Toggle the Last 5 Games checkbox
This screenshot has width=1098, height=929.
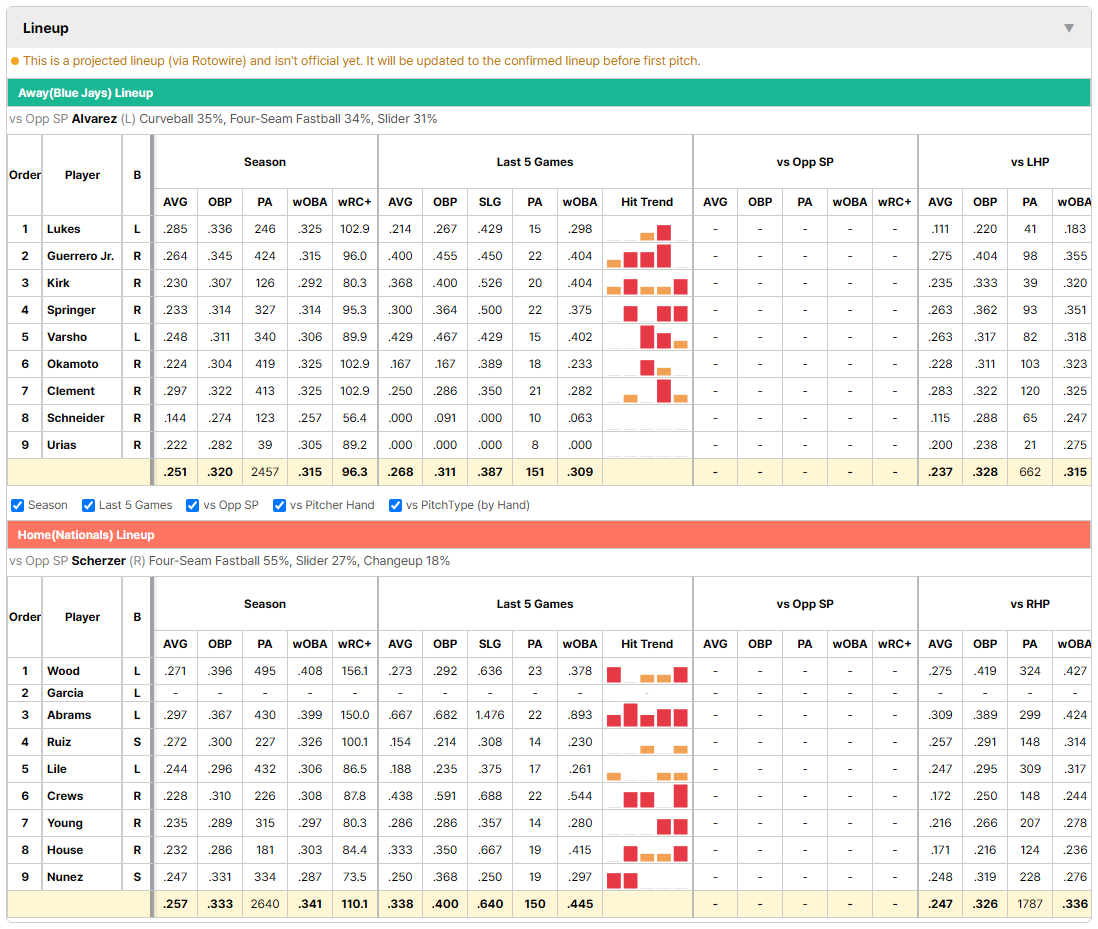88,505
